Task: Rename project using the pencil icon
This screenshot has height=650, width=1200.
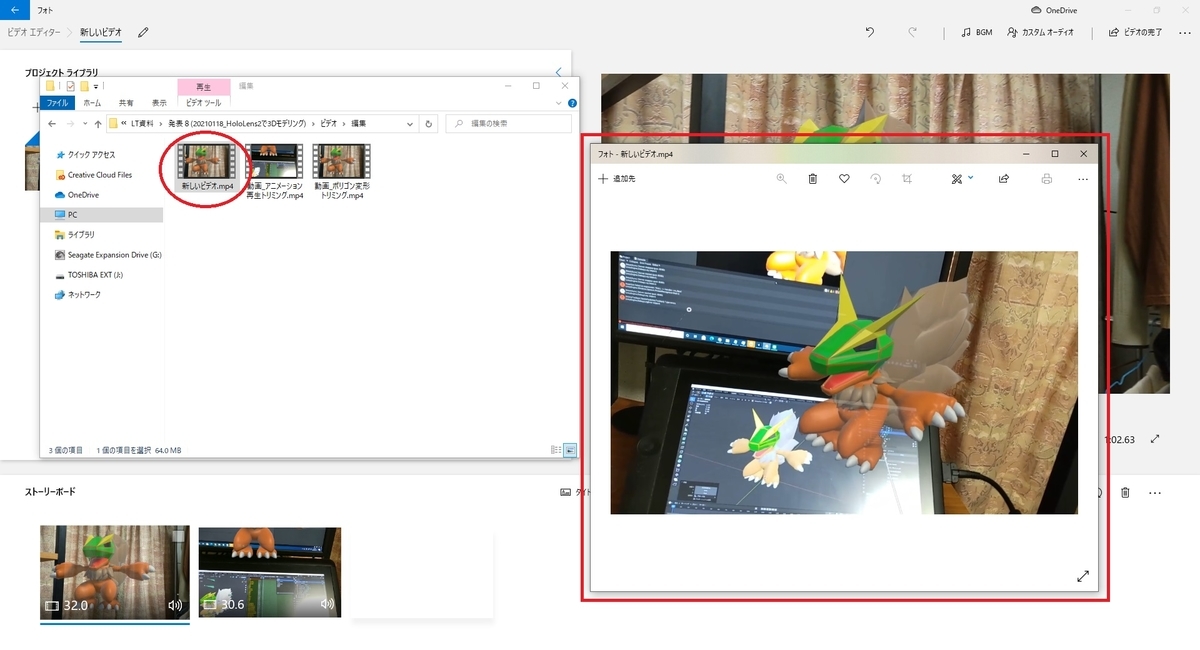Action: pos(143,32)
